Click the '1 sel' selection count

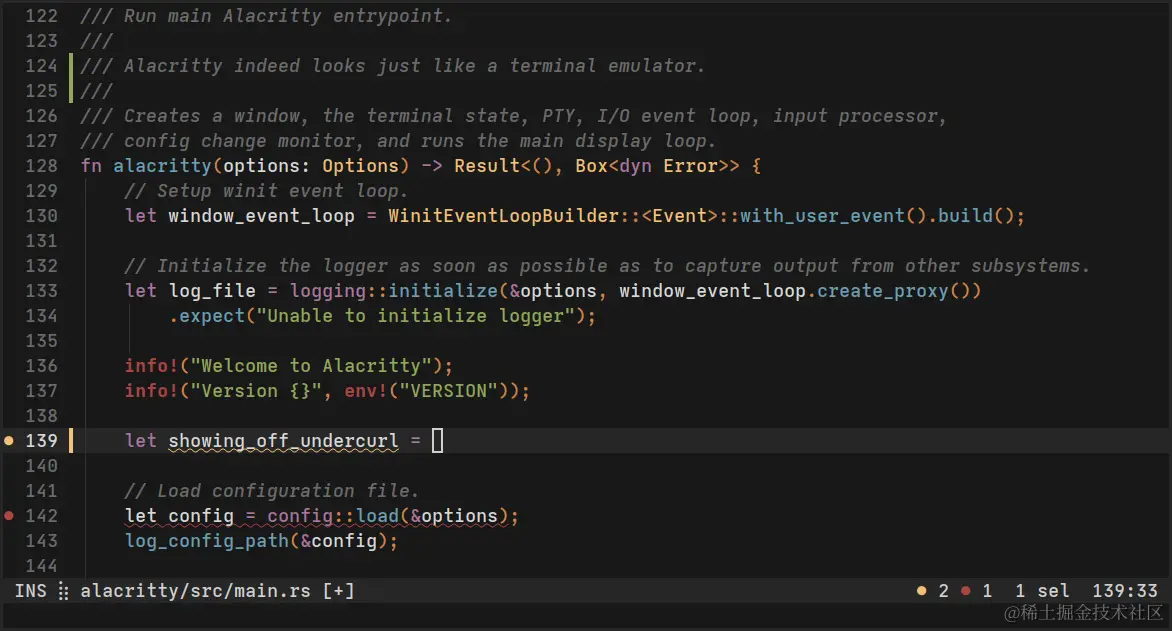1042,591
